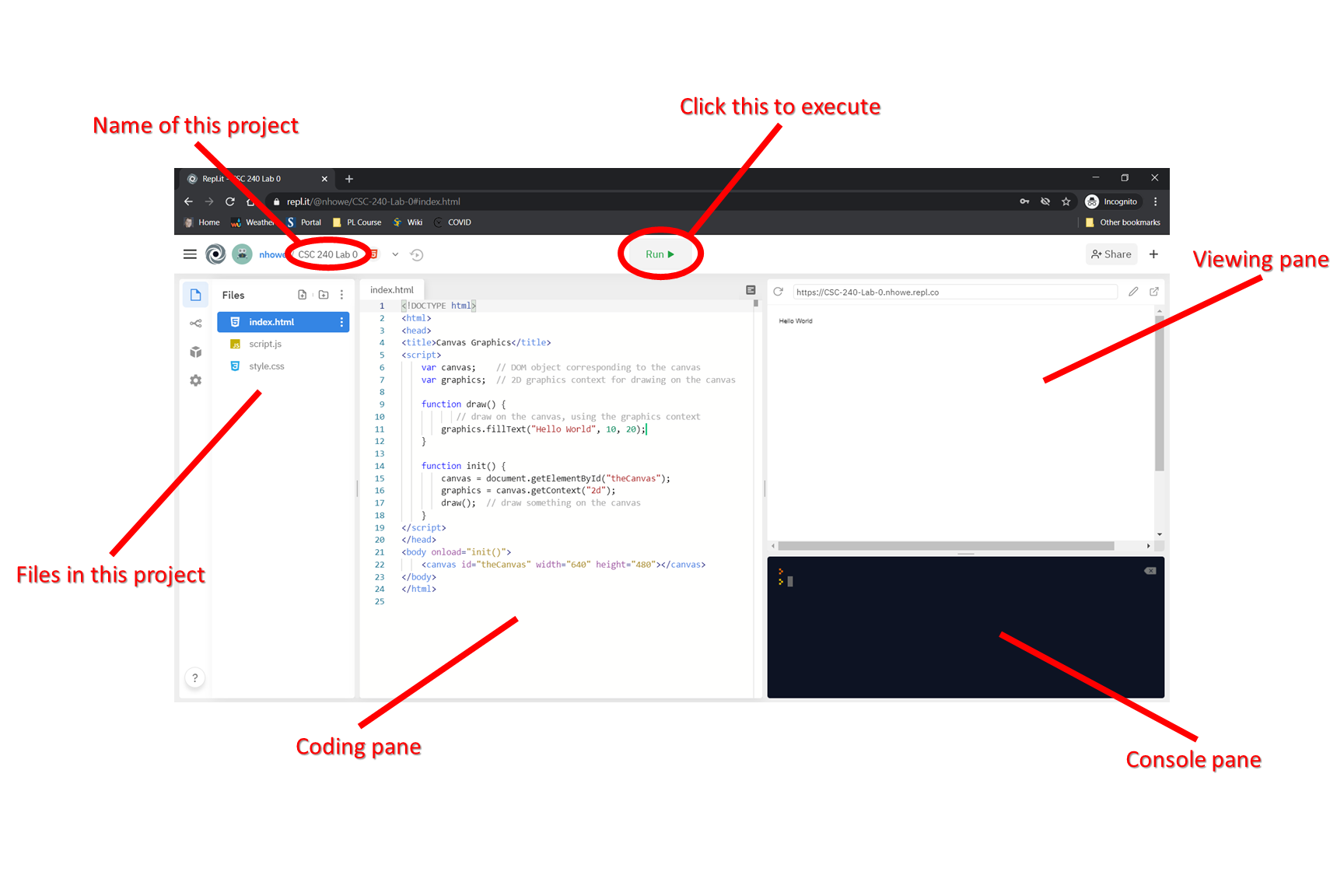Open the Settings gear in sidebar
The image size is (1344, 896).
pos(196,380)
